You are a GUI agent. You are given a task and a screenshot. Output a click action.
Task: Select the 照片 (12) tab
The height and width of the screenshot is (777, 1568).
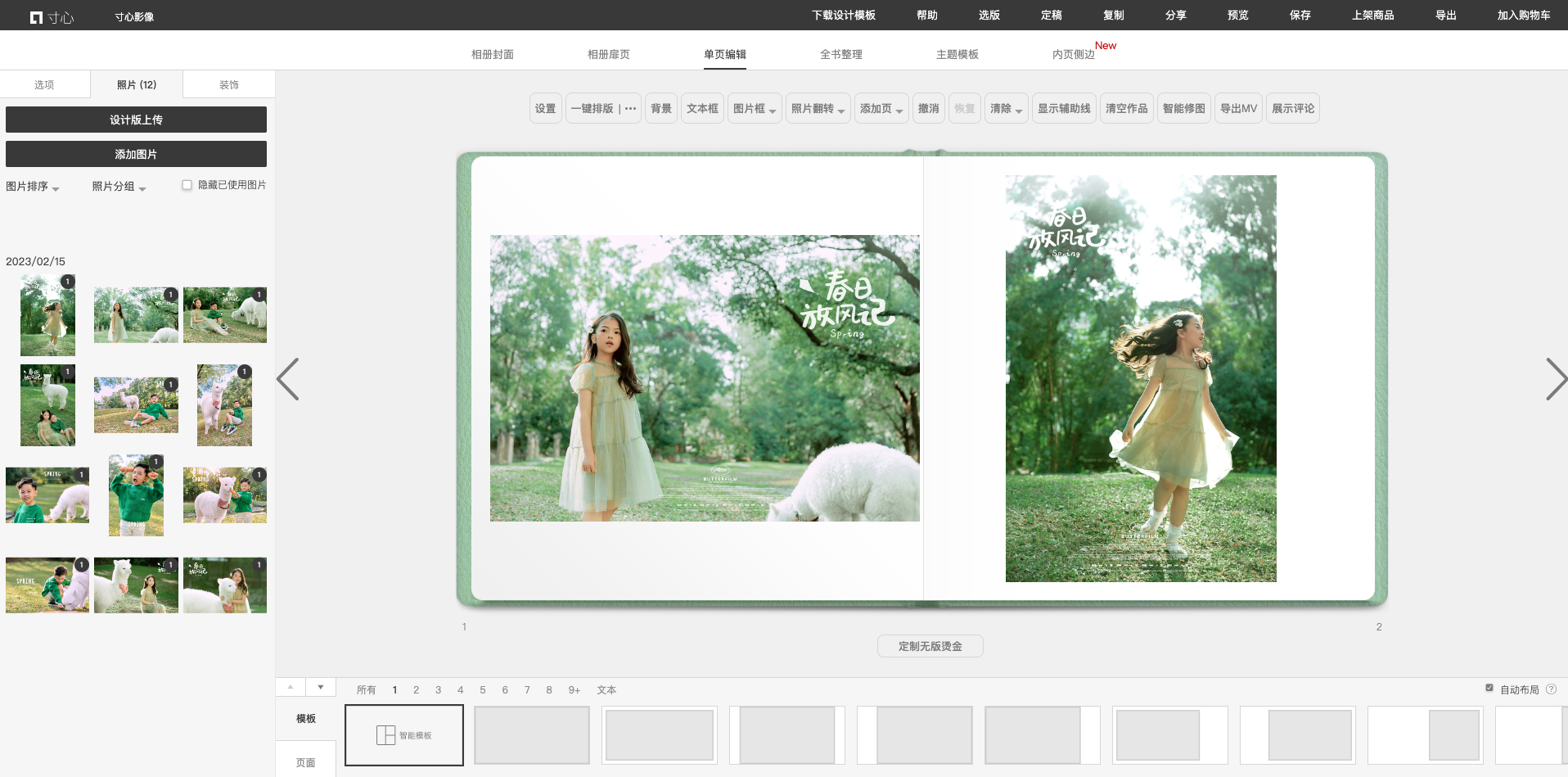[x=137, y=84]
